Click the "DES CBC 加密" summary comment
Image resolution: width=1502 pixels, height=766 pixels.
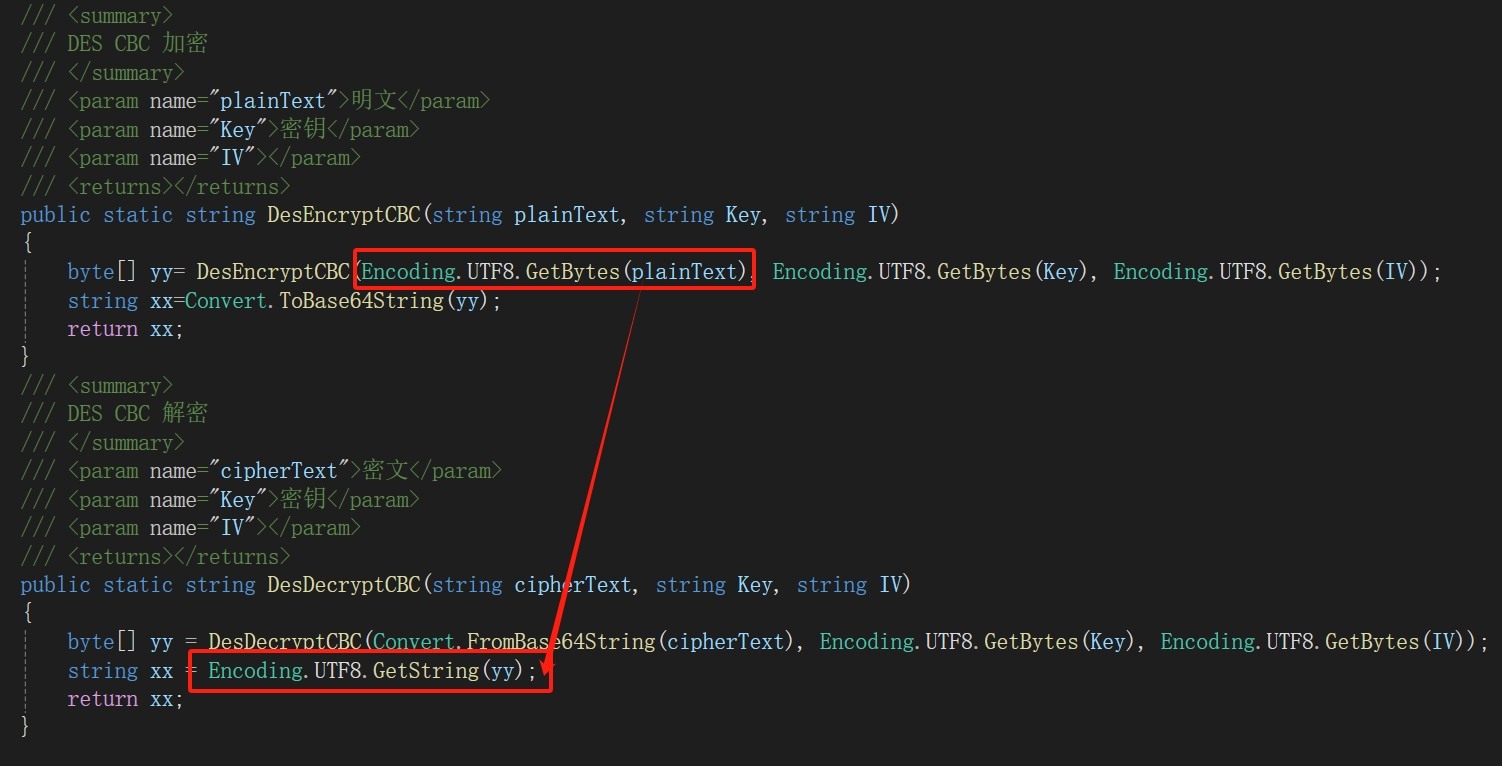(x=137, y=44)
